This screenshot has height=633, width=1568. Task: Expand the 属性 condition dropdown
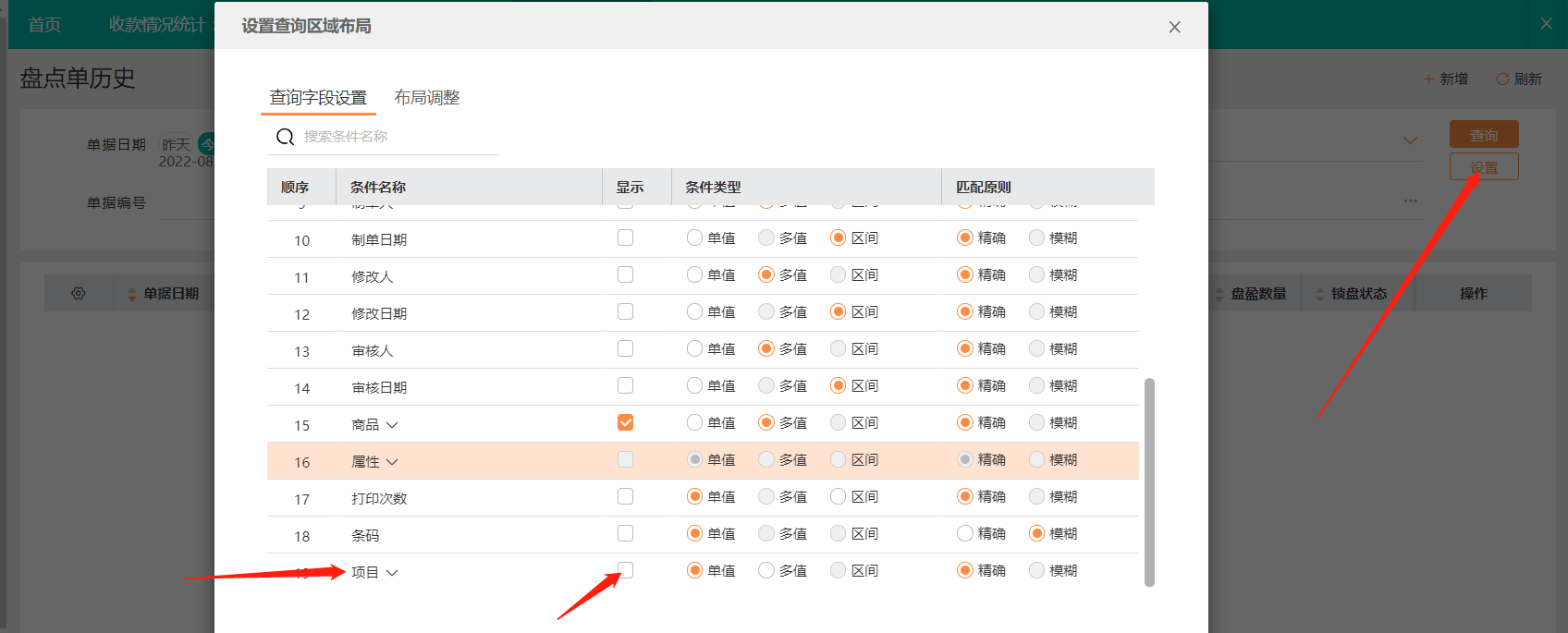[x=392, y=462]
